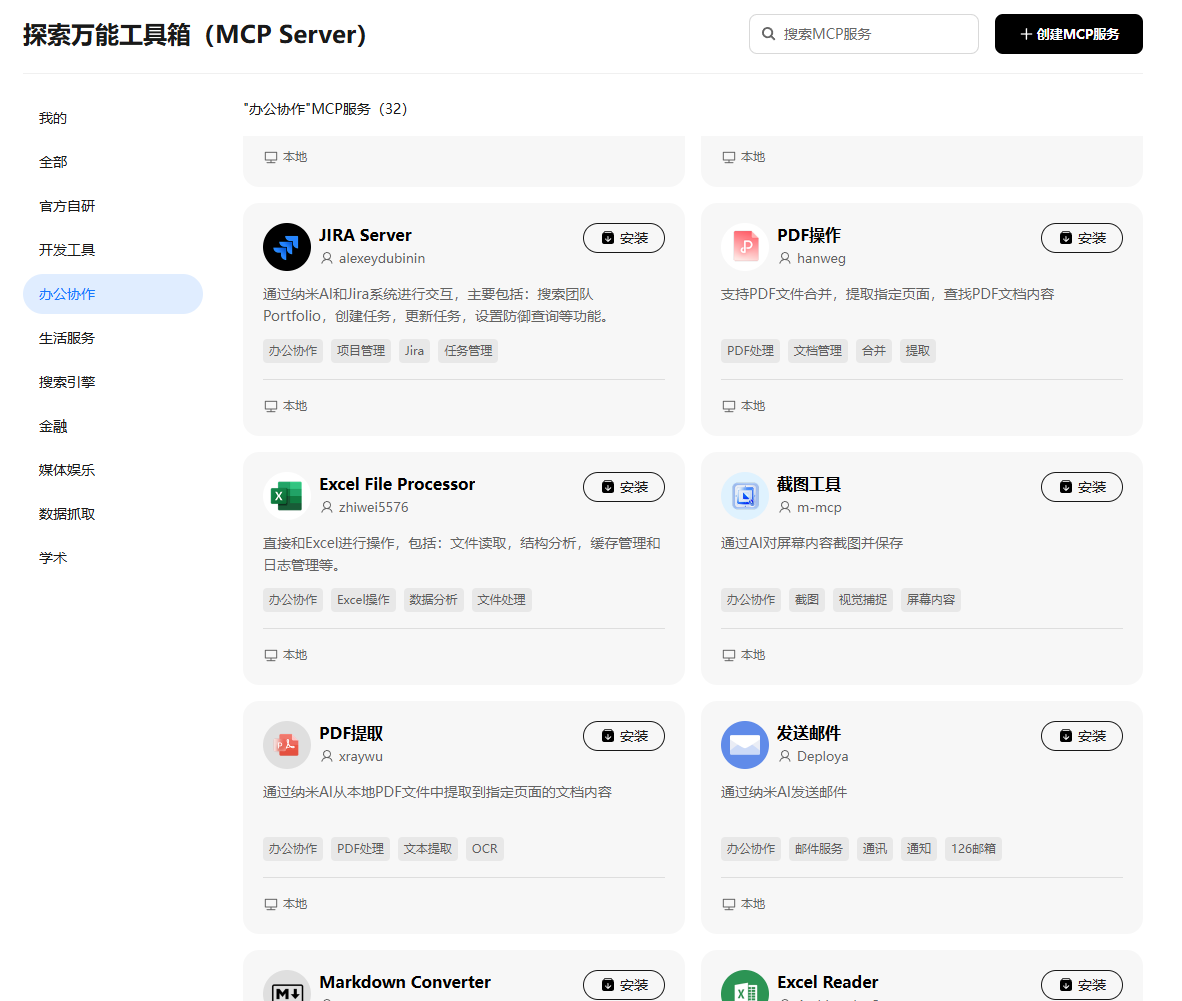This screenshot has height=1001, width=1182.
Task: Install the JIRA Server service
Action: tap(623, 238)
